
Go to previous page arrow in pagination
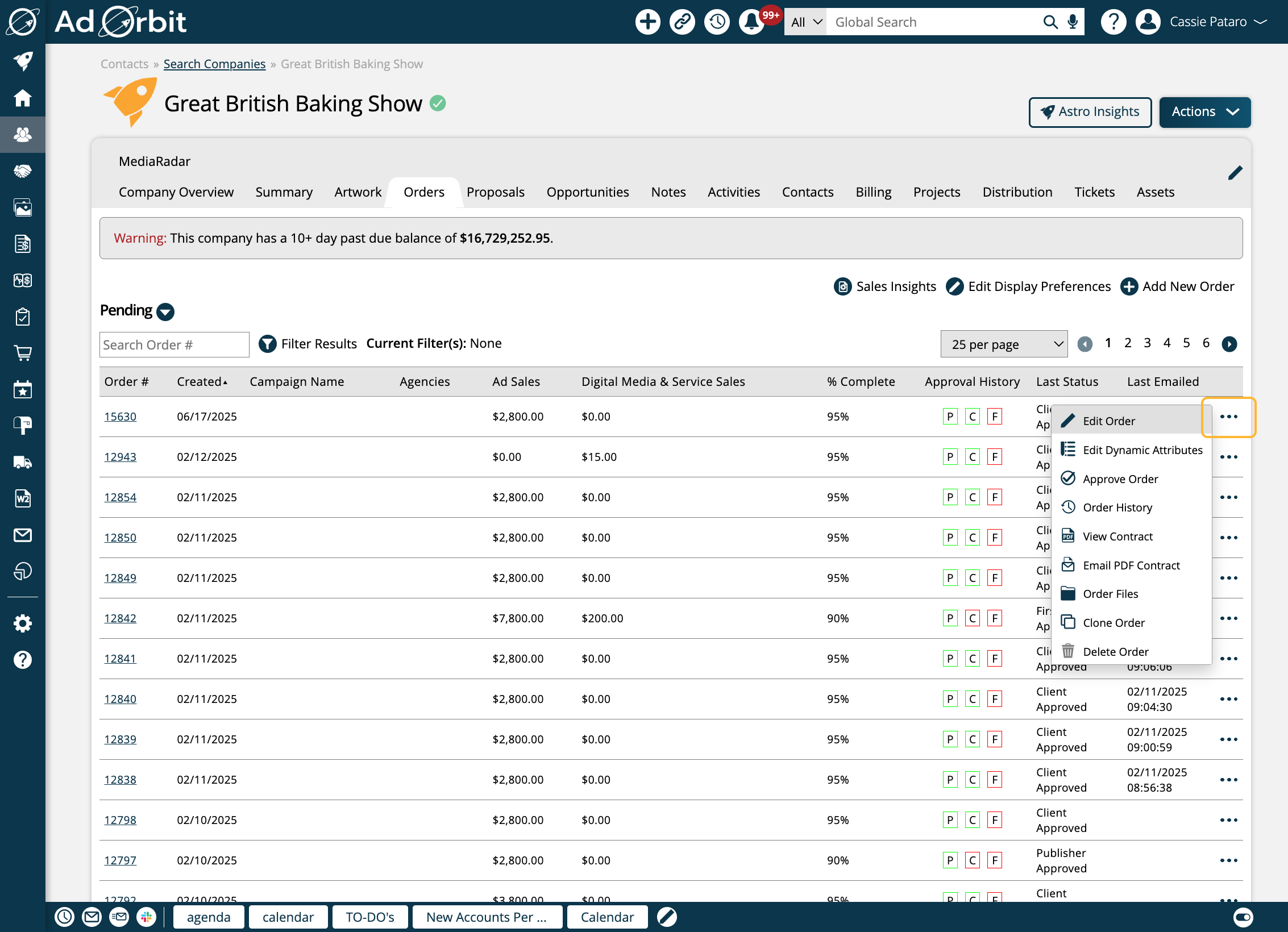point(1085,344)
